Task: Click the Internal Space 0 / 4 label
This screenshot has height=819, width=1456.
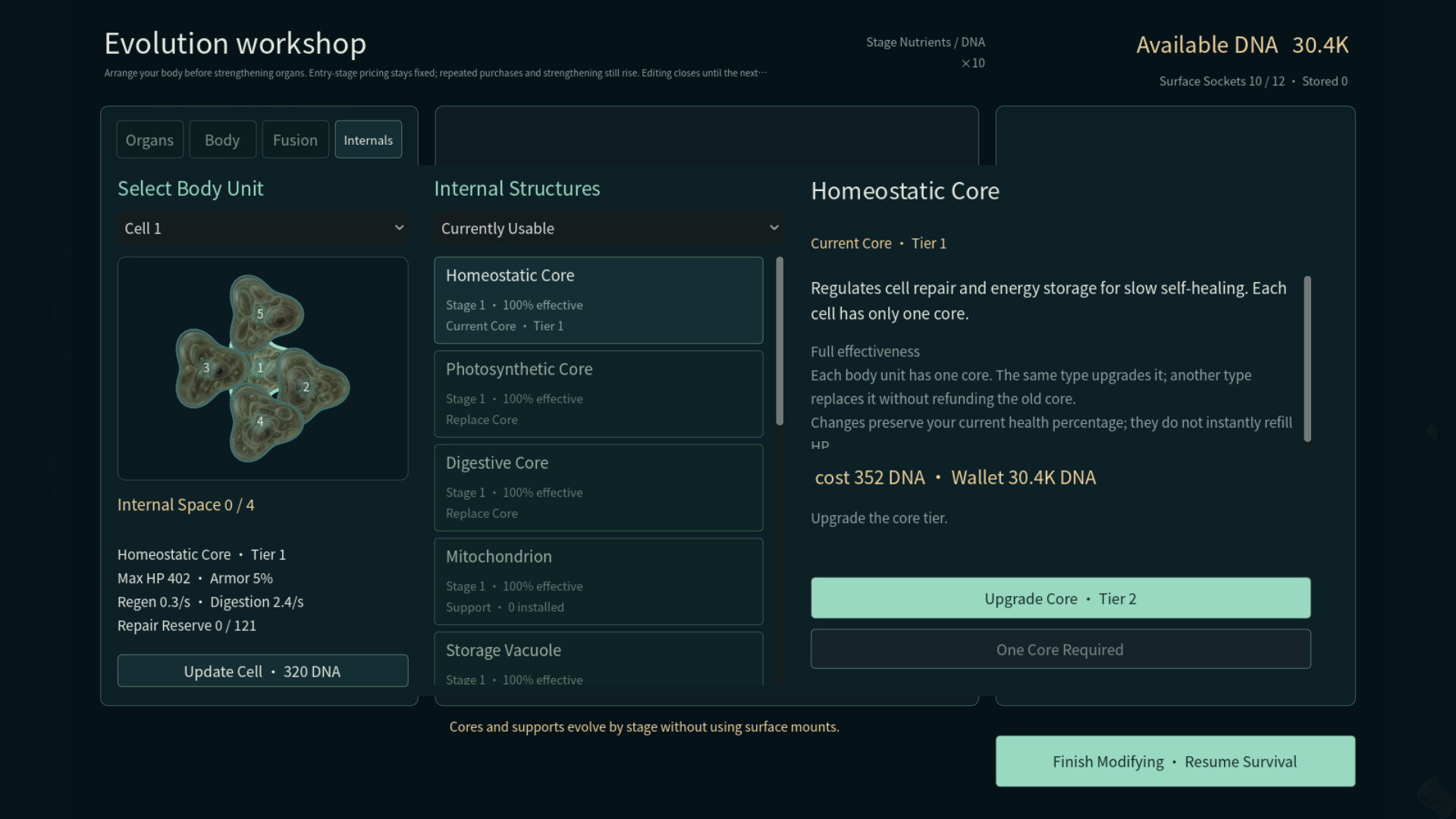Action: tap(186, 505)
